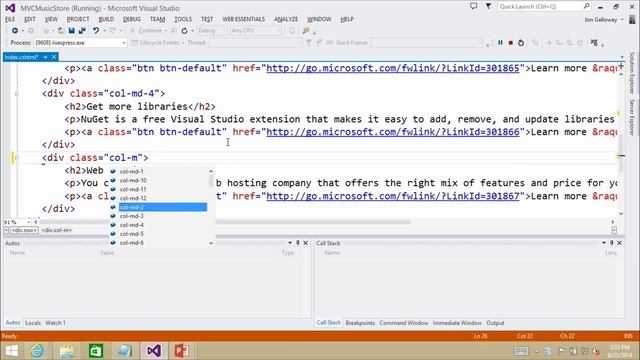Click the Windows Start button

click(x=11, y=351)
